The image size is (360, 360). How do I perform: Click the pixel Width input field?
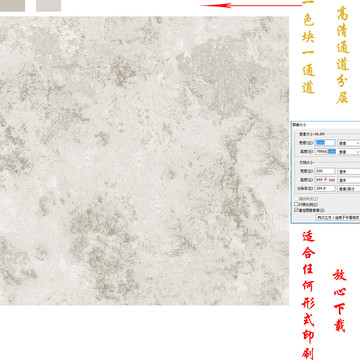point(325,143)
